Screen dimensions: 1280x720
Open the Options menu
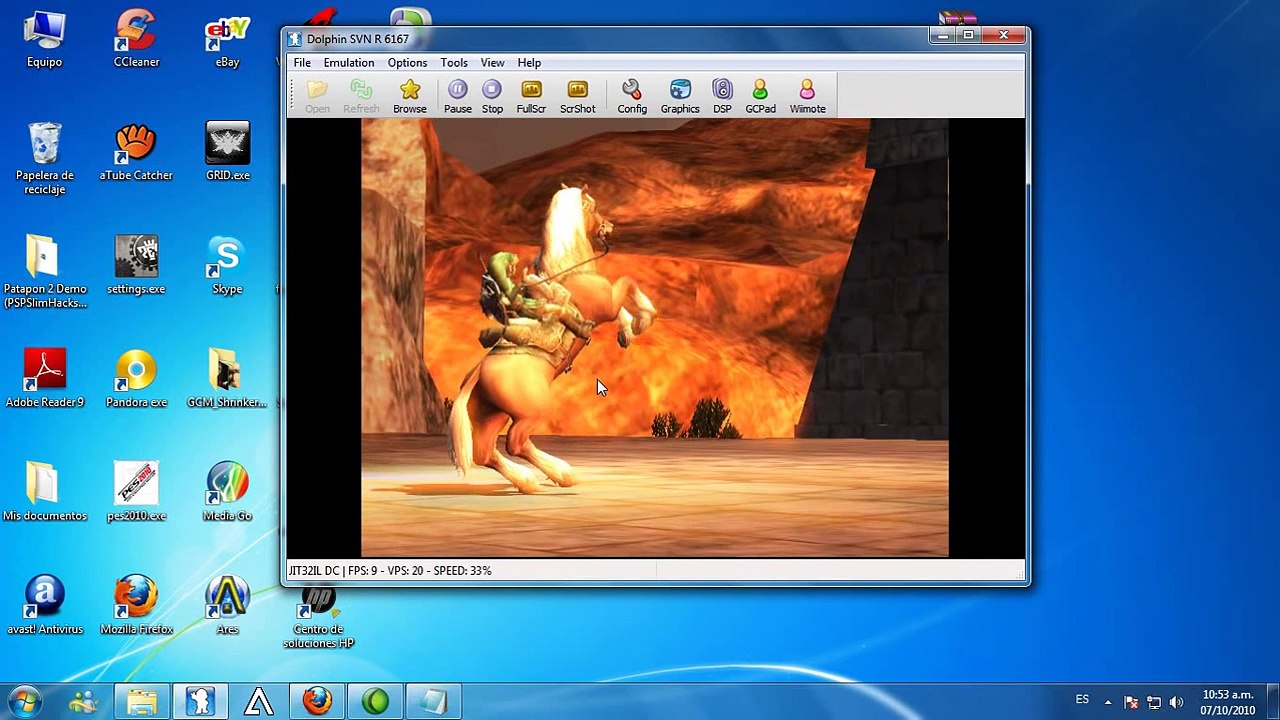pyautogui.click(x=407, y=63)
